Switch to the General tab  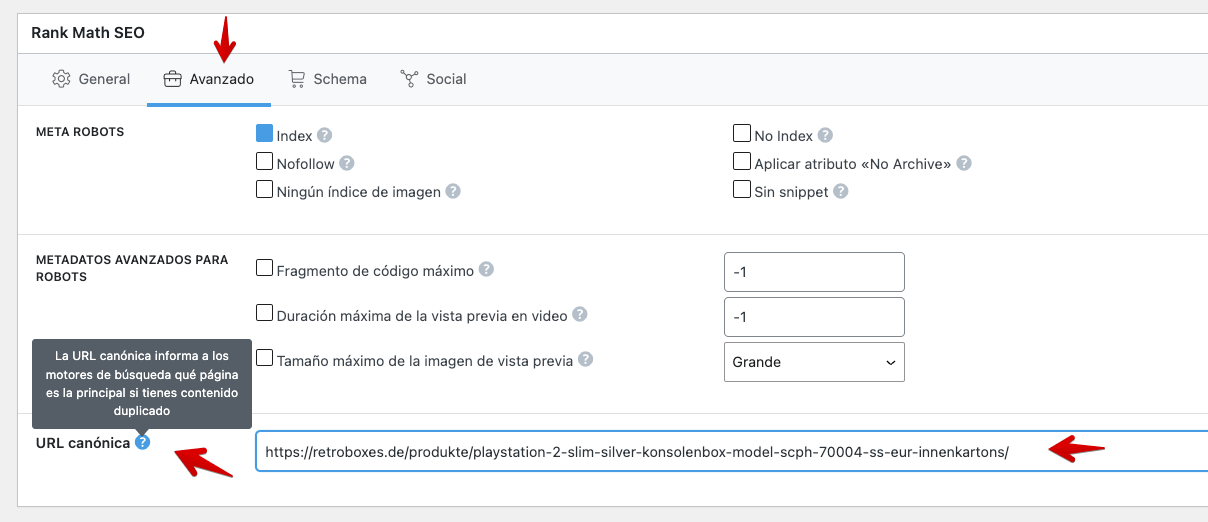91,79
